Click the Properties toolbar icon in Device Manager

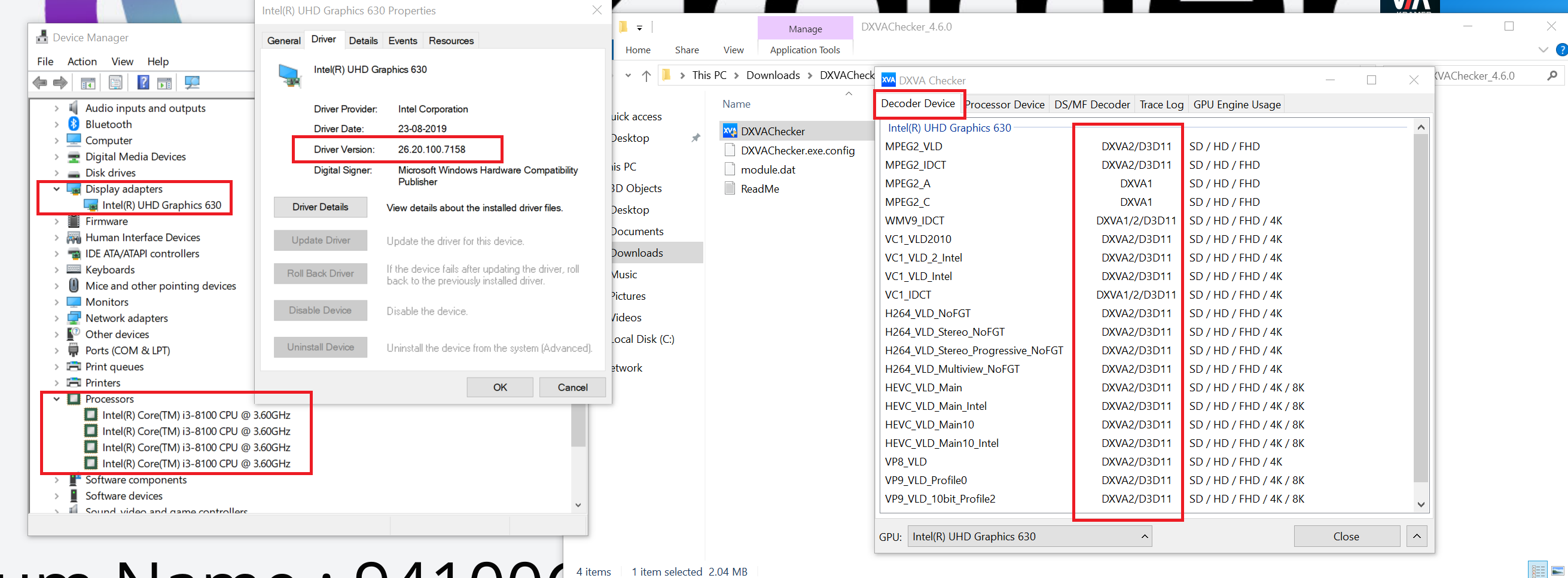(x=115, y=82)
